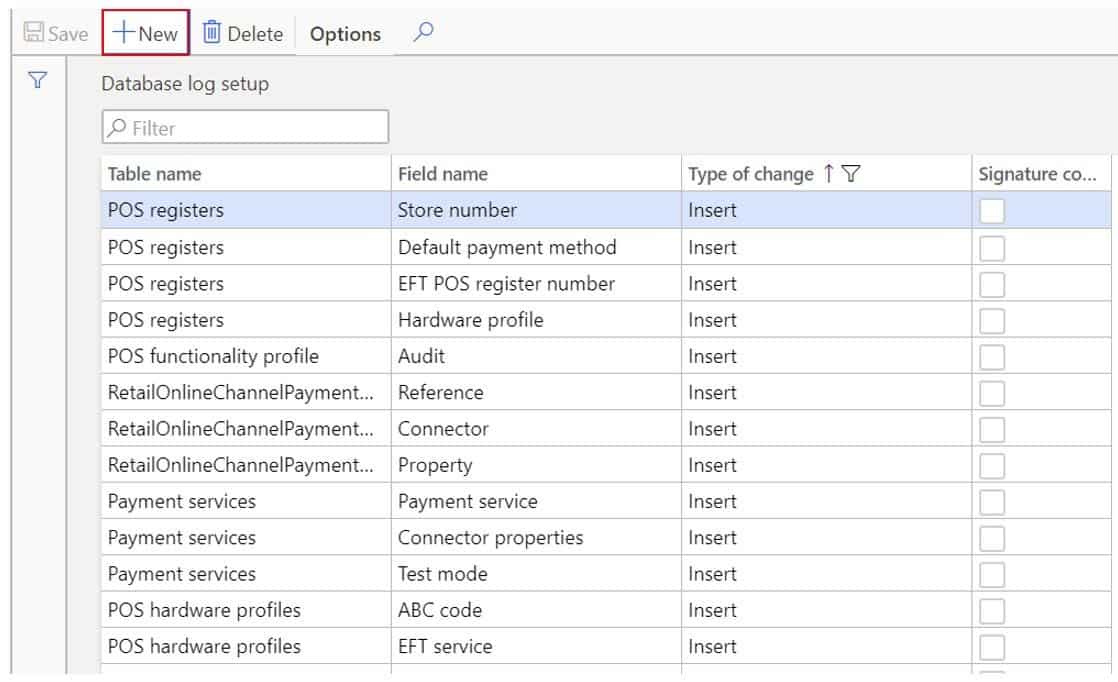
Task: Open the Options menu
Action: (x=344, y=33)
